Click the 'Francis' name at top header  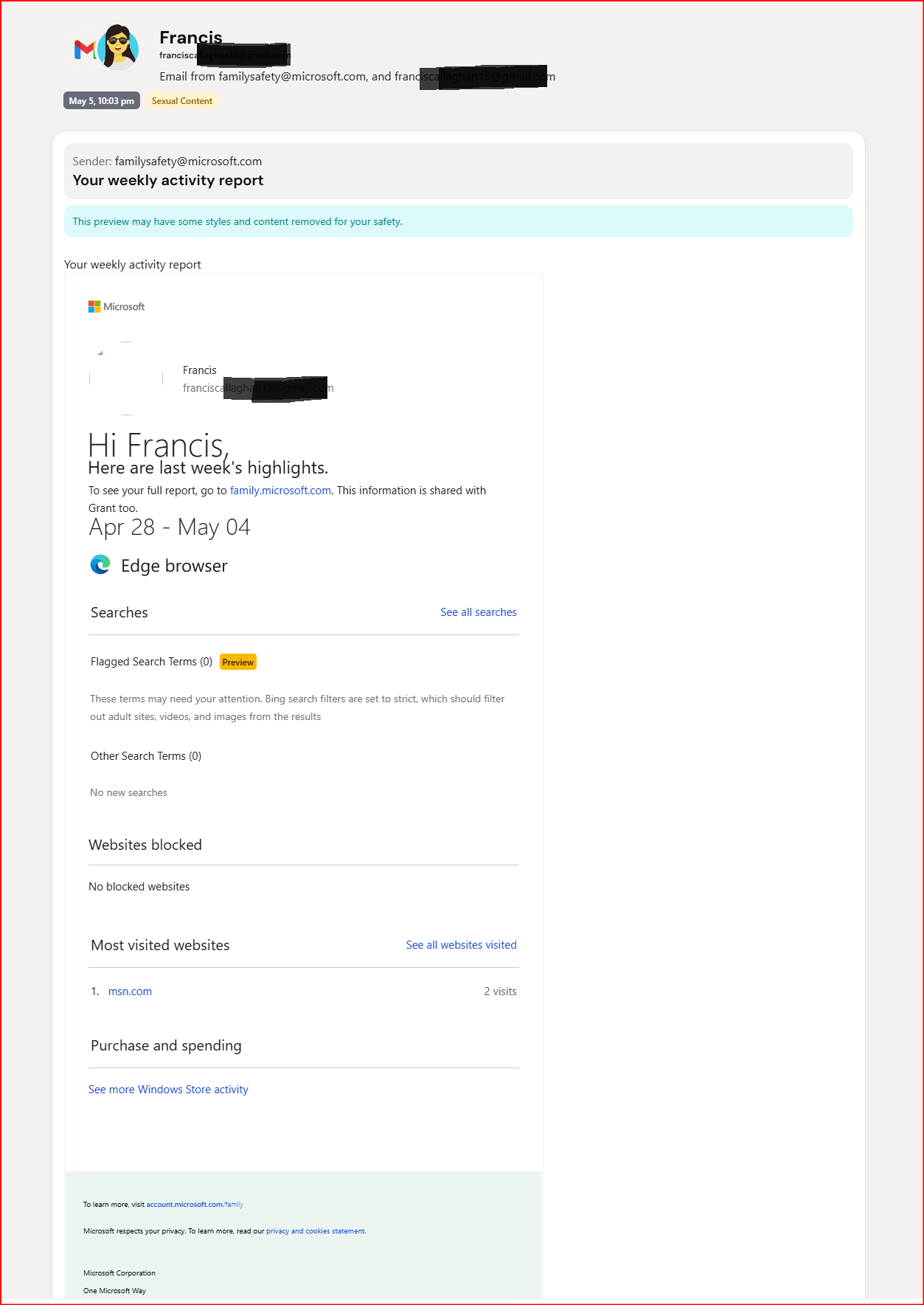[191, 37]
